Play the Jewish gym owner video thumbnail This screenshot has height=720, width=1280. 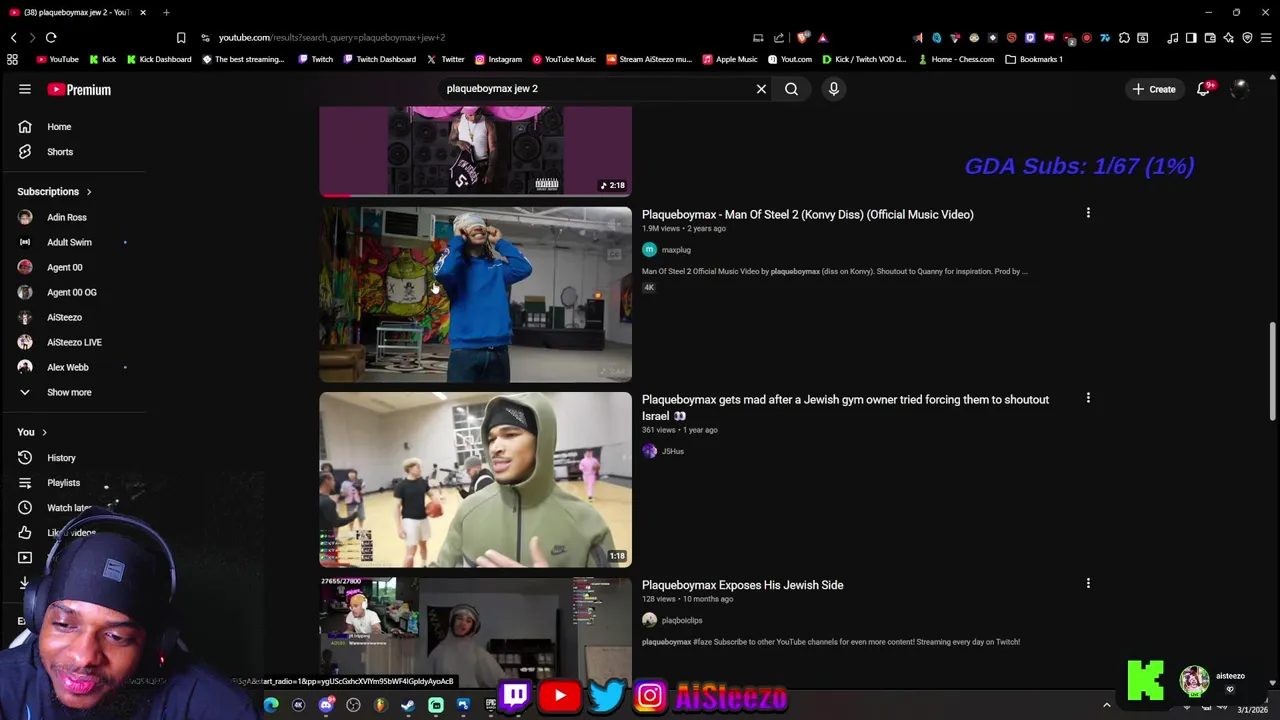tap(475, 480)
